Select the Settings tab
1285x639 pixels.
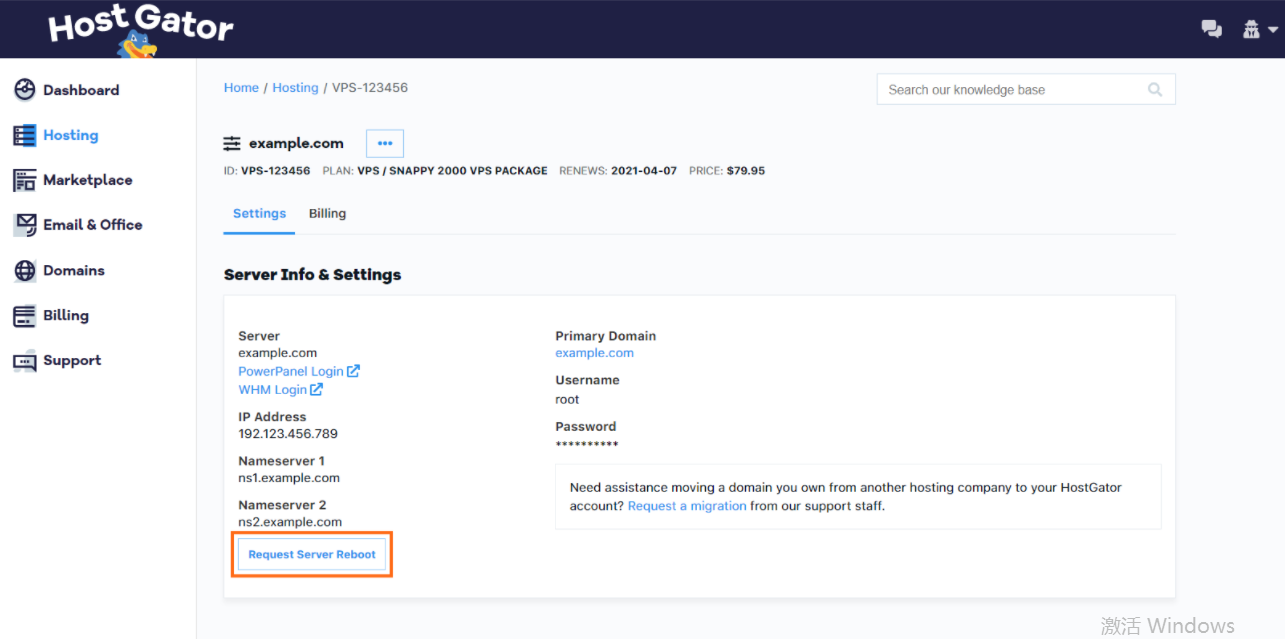[259, 214]
